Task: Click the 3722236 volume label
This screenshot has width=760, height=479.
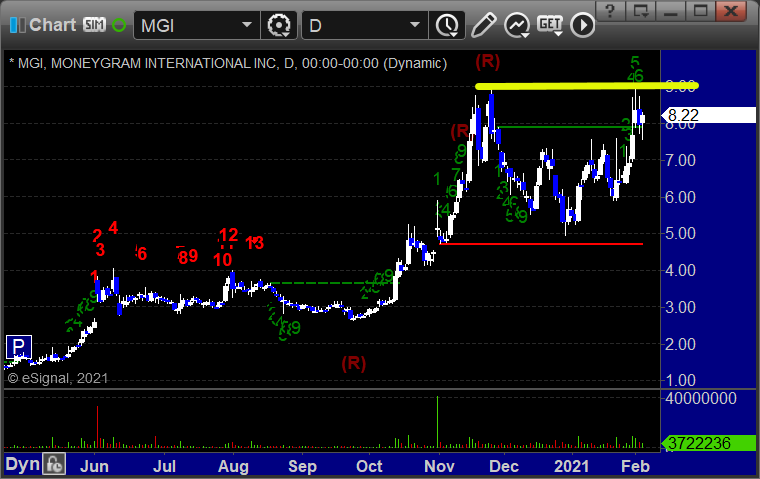Action: tap(709, 443)
